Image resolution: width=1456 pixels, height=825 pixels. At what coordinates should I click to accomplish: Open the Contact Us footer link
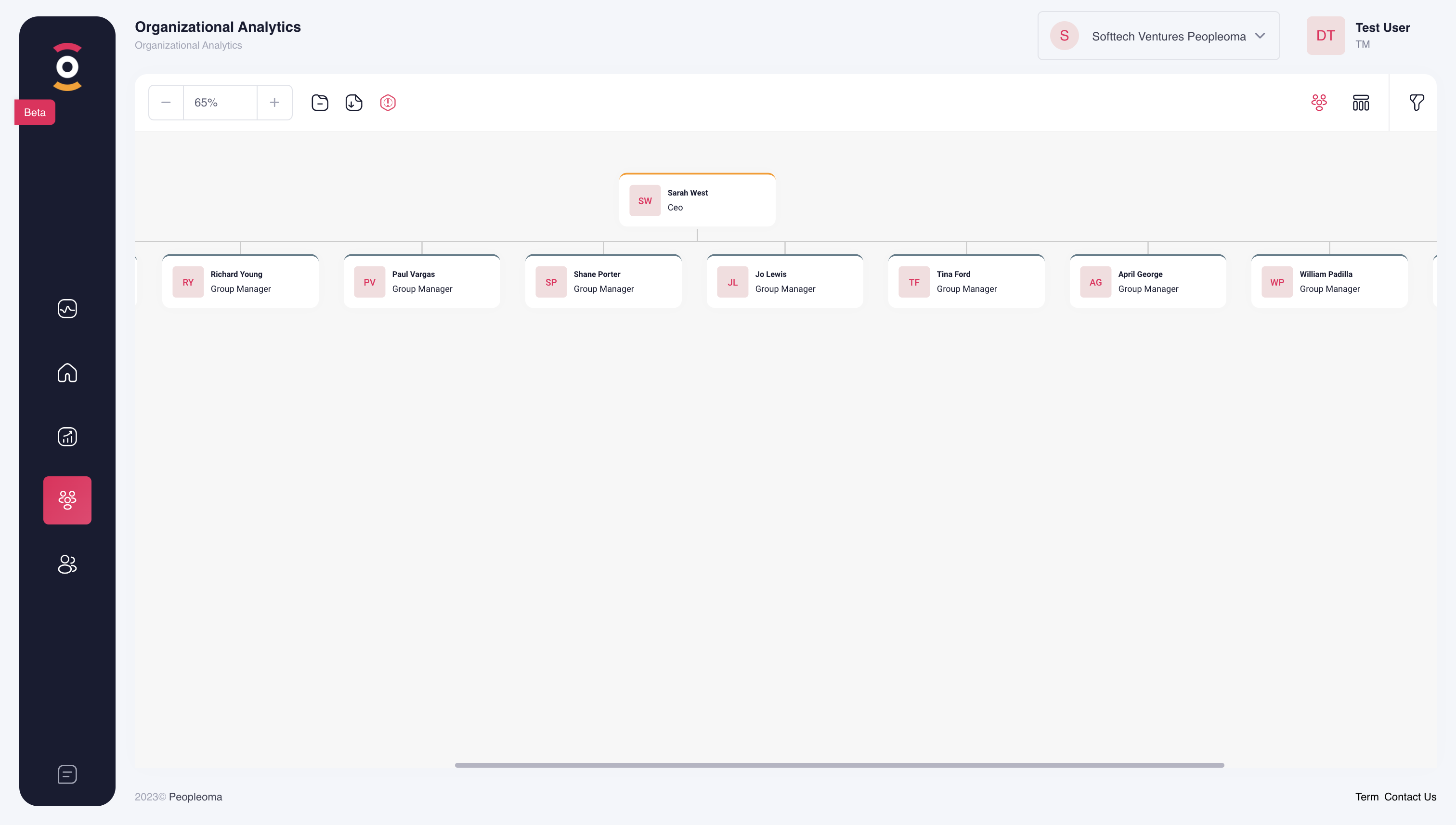coord(1410,797)
